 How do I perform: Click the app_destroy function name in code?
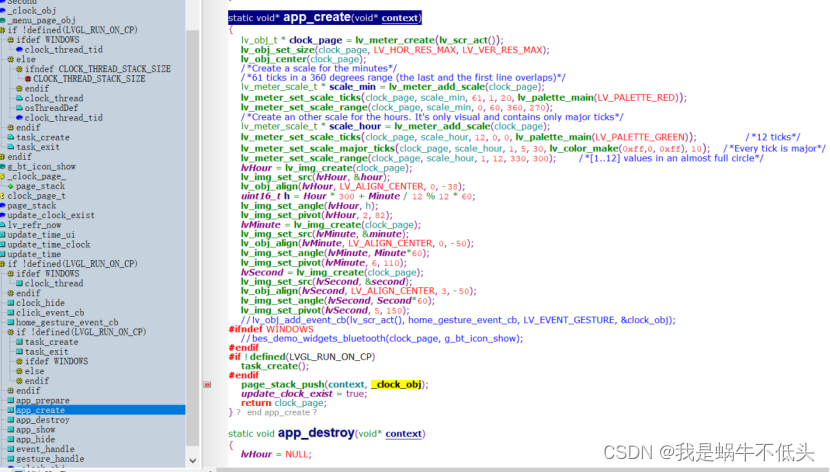(x=315, y=433)
